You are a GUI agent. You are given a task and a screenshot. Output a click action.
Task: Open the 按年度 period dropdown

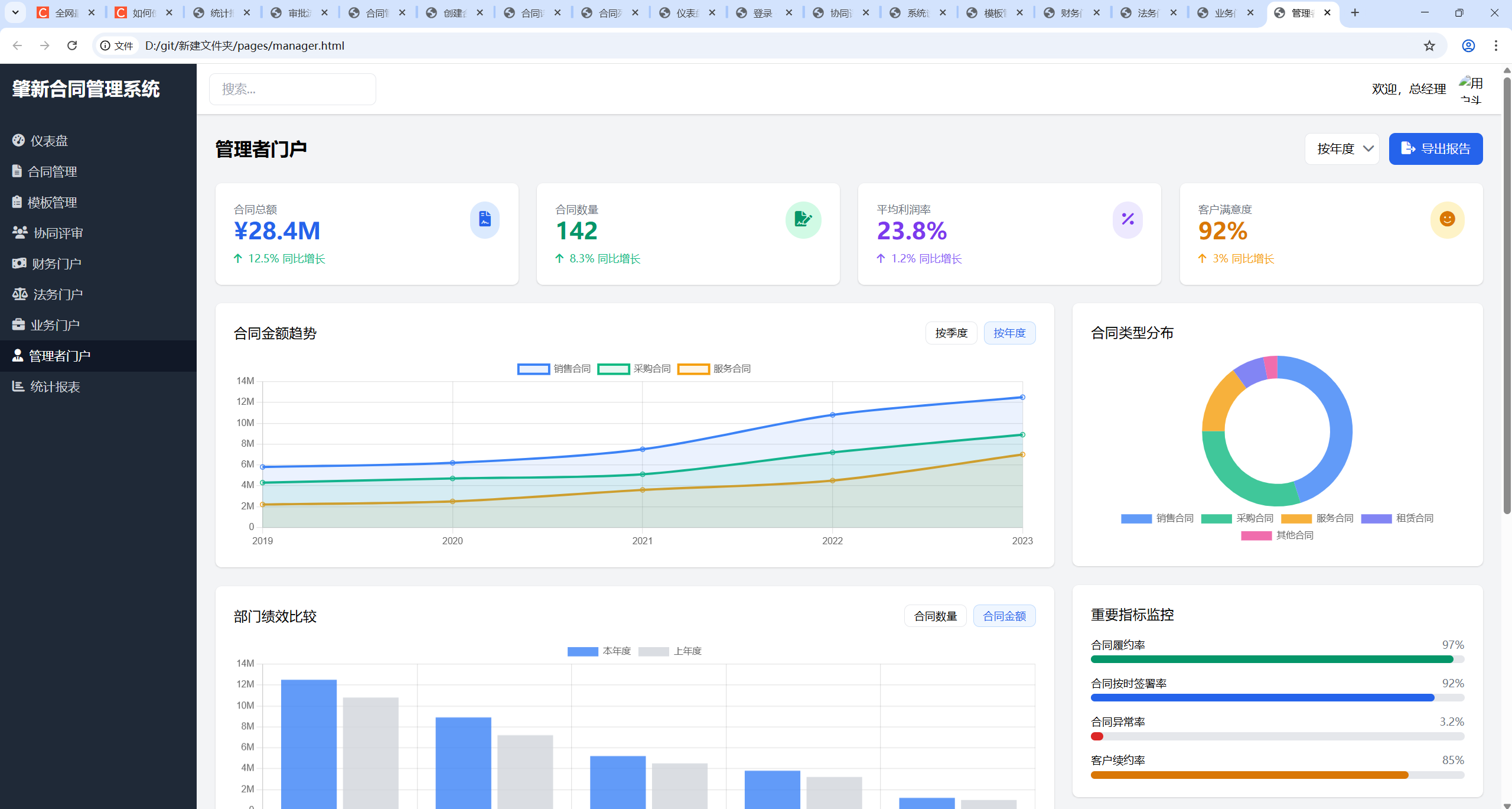pyautogui.click(x=1342, y=149)
